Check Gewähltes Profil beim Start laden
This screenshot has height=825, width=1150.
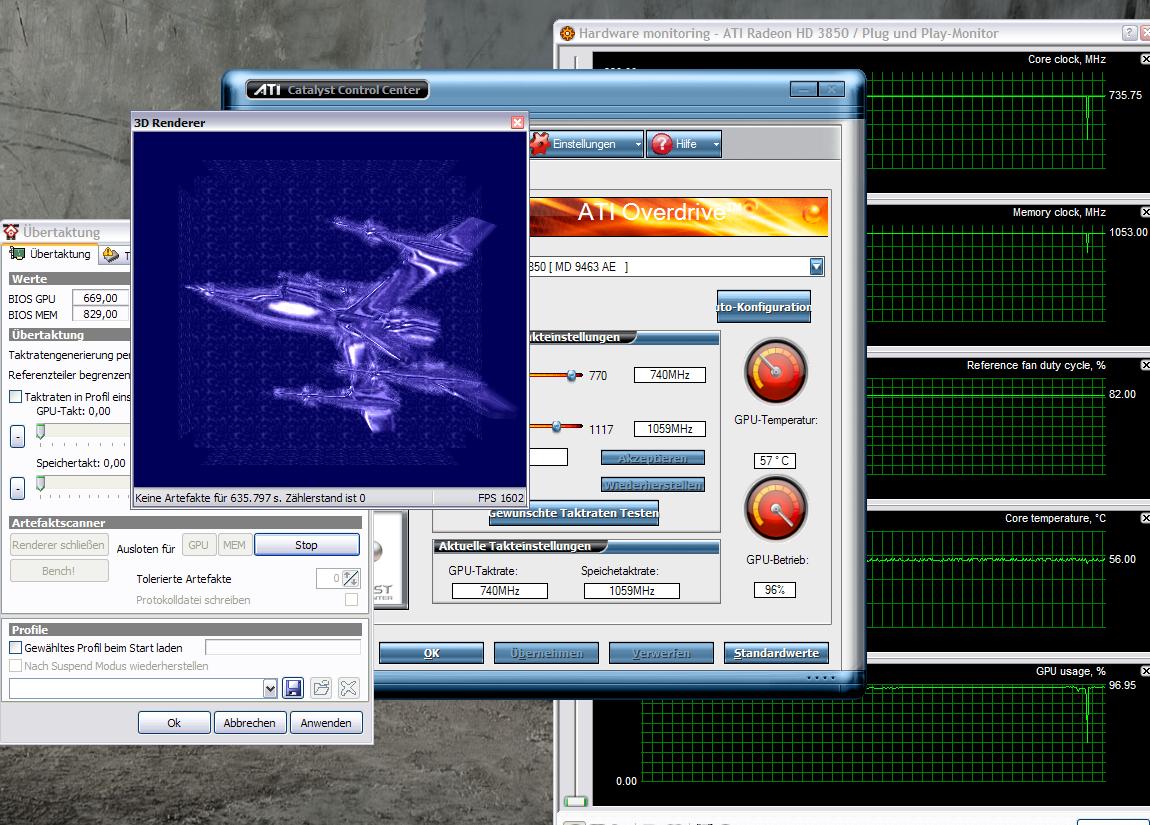tap(15, 648)
